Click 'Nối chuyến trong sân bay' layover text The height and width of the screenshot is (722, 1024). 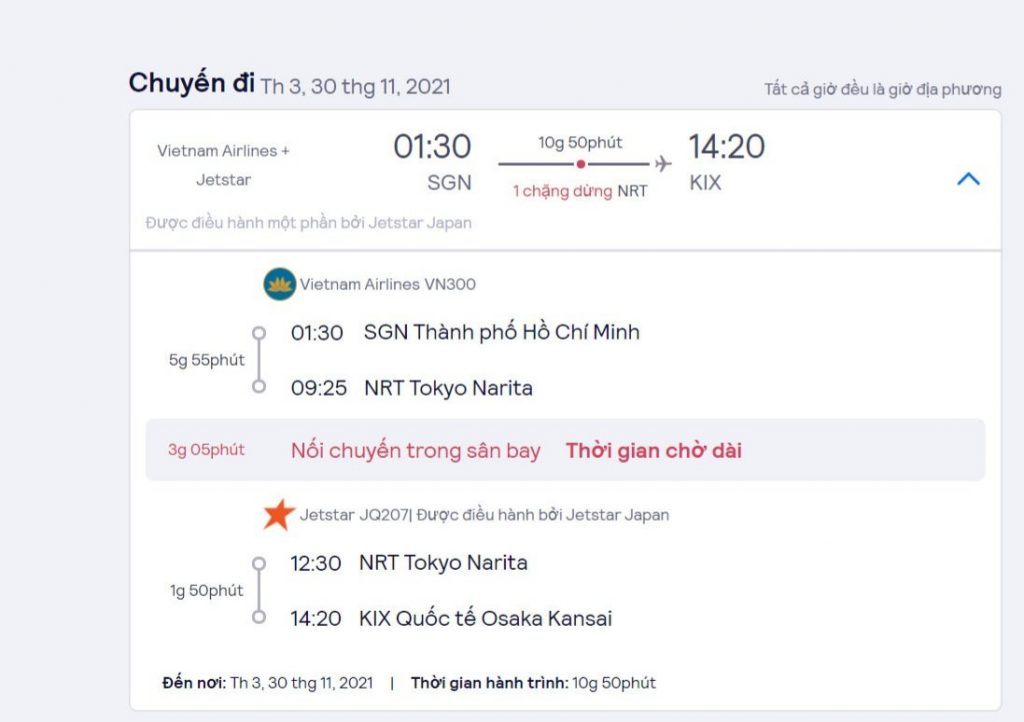415,451
